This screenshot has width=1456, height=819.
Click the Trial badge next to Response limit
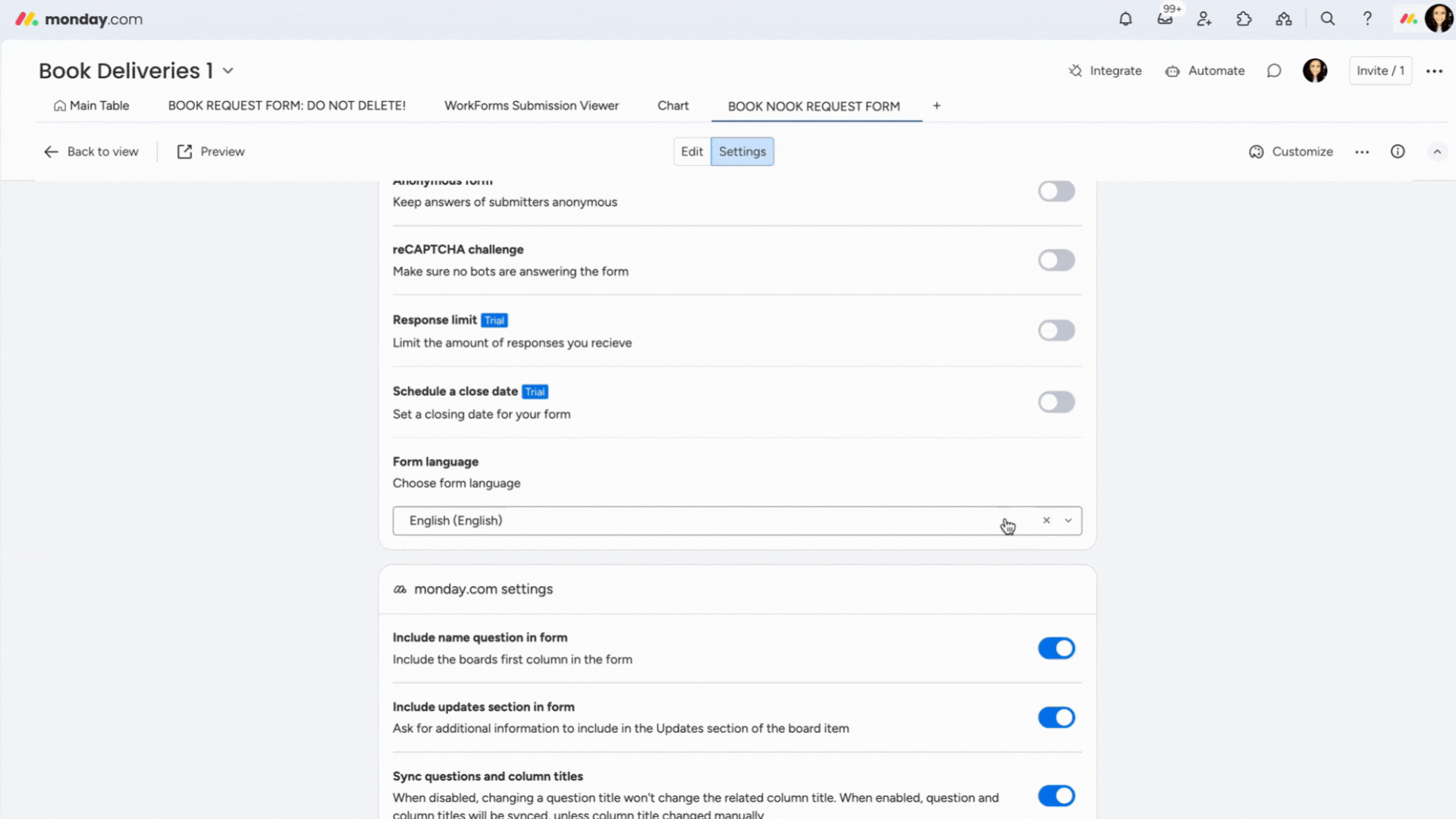[494, 320]
